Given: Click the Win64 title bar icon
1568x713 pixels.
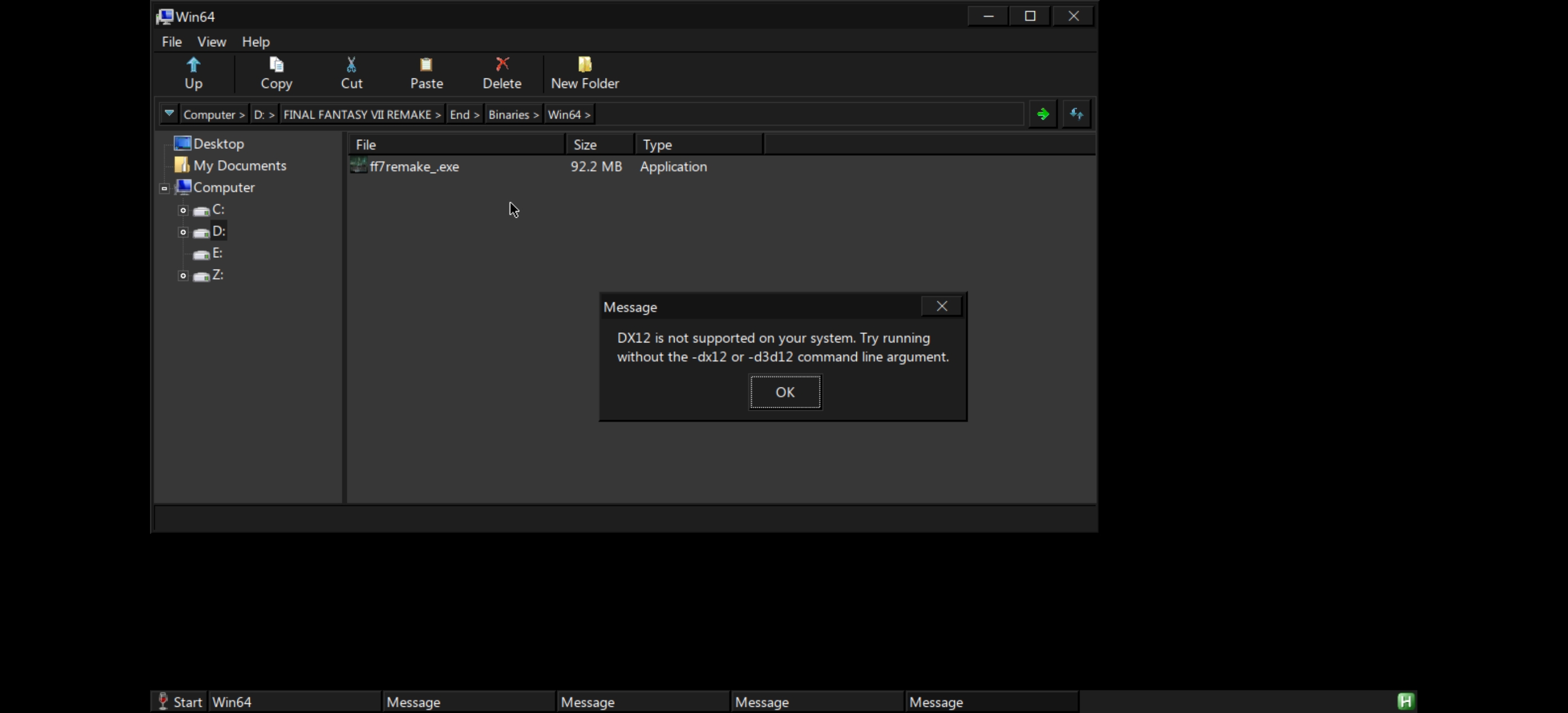Looking at the screenshot, I should (164, 16).
